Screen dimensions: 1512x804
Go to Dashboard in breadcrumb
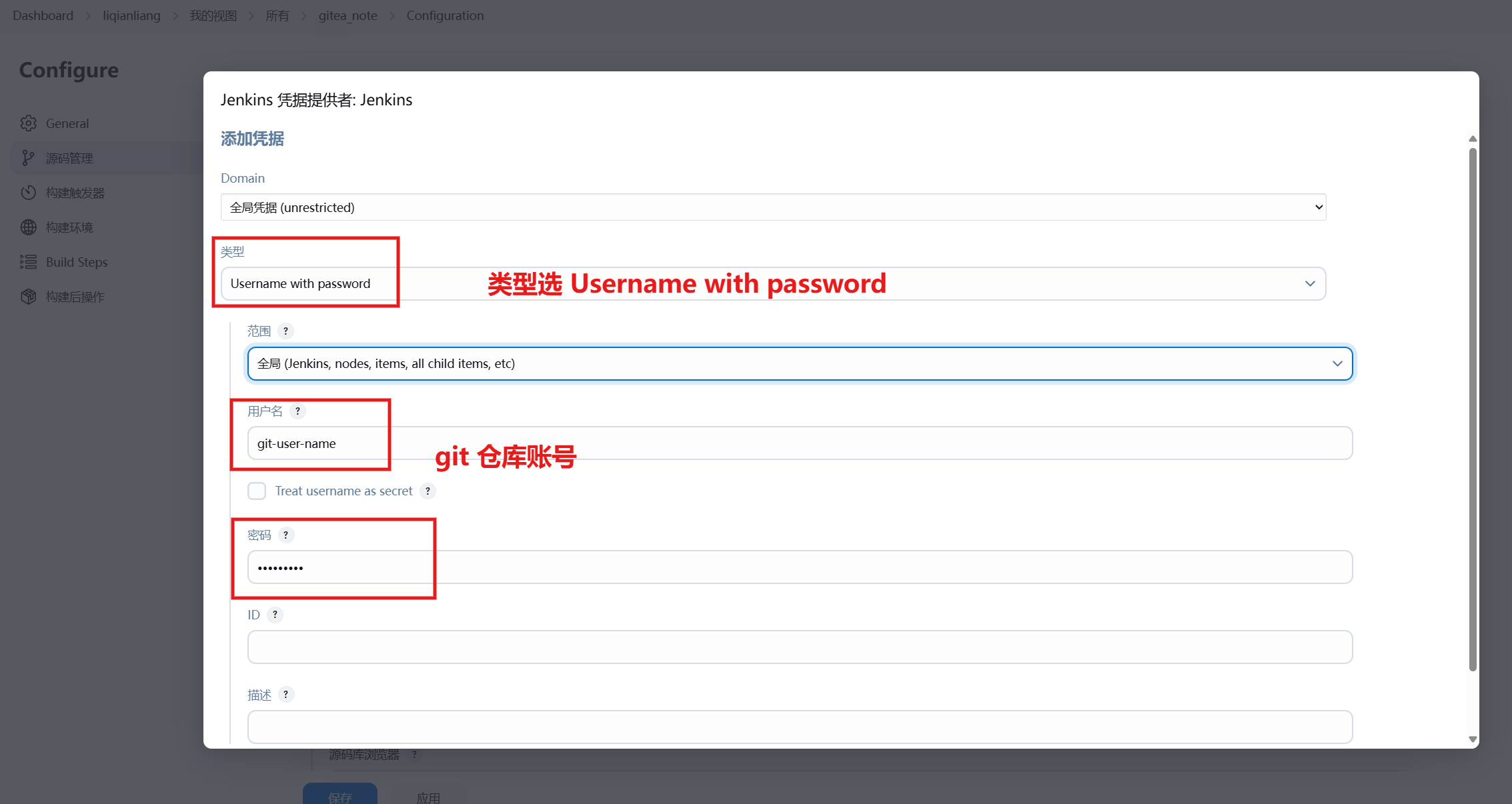click(x=43, y=15)
